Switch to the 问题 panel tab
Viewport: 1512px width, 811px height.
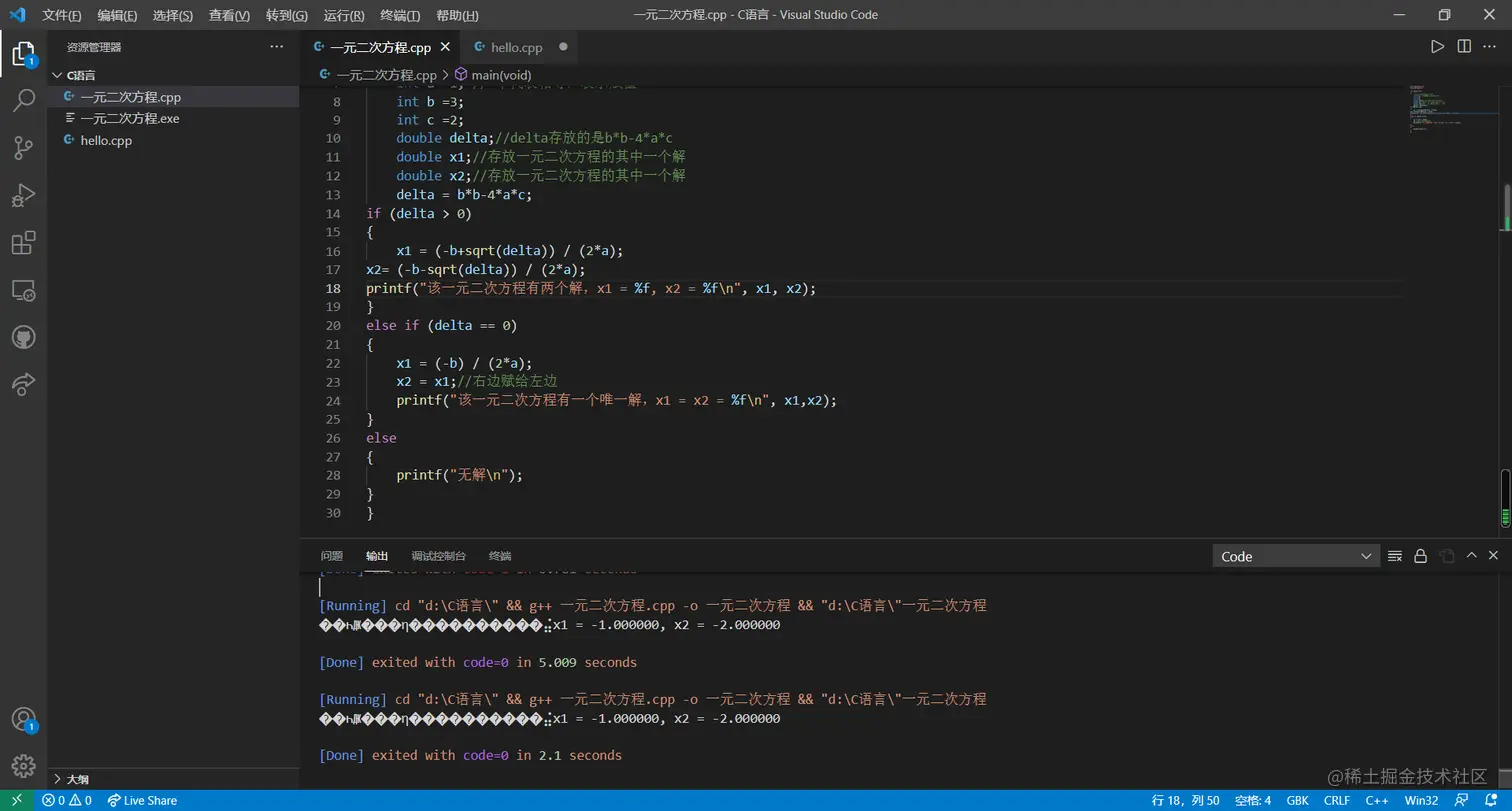(x=331, y=556)
